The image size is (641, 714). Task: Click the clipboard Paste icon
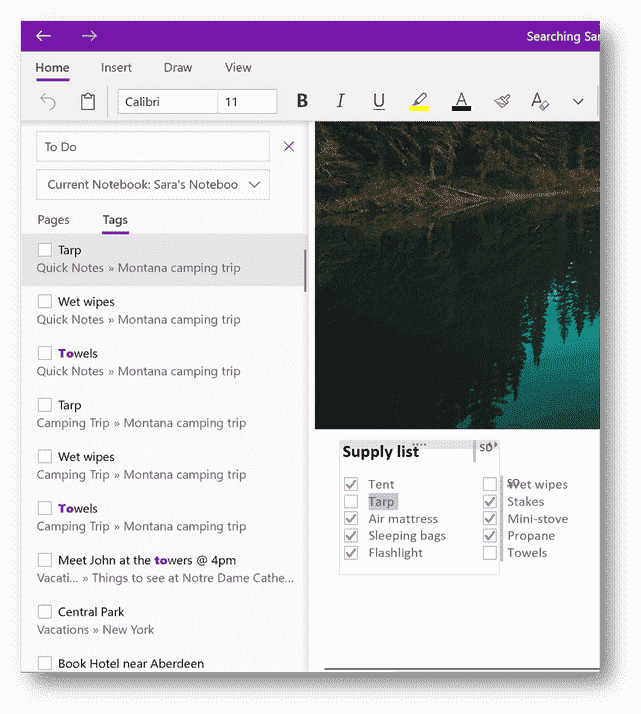[88, 101]
